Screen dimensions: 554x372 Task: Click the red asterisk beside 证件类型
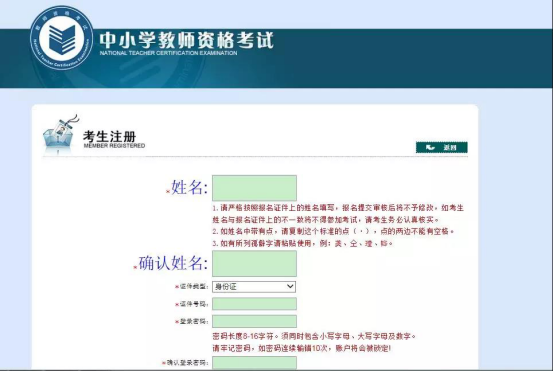[x=177, y=287]
